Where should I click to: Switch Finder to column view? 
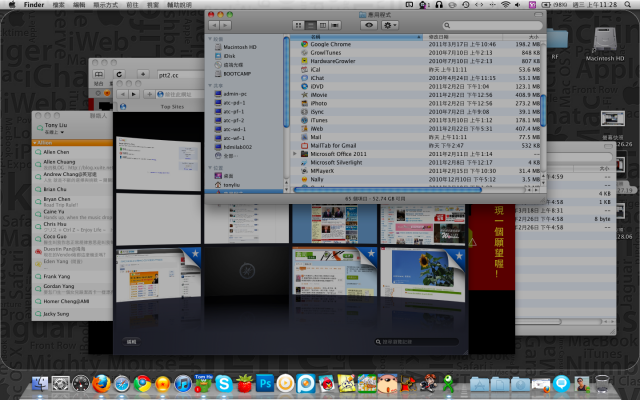[x=323, y=25]
